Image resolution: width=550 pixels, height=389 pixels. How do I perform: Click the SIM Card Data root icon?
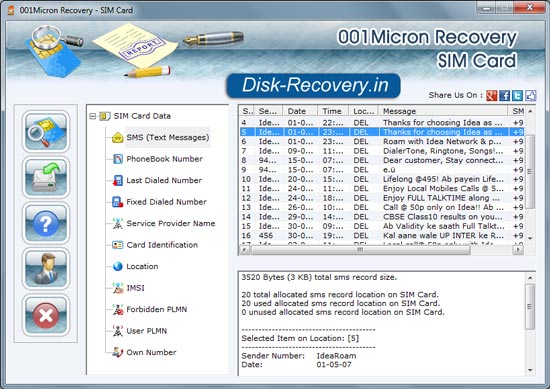[x=105, y=116]
